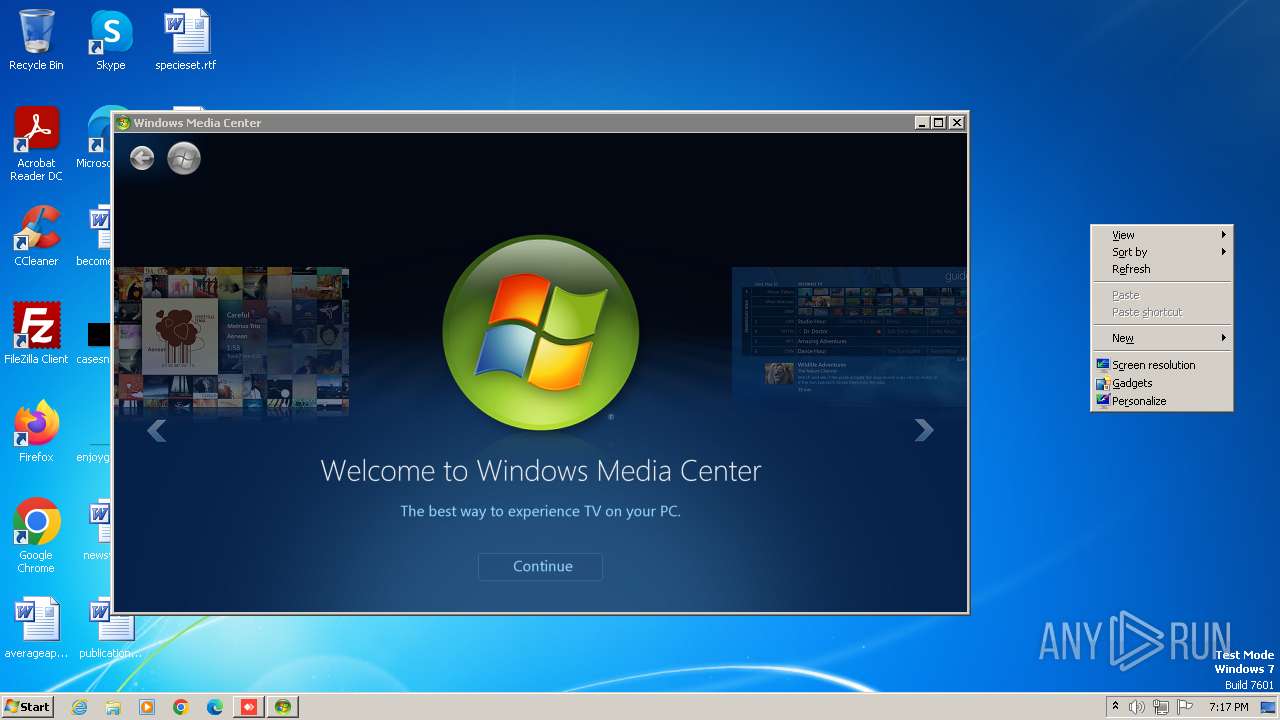The image size is (1280, 720).
Task: Click Windows Media Center taskbar button
Action: (x=283, y=707)
